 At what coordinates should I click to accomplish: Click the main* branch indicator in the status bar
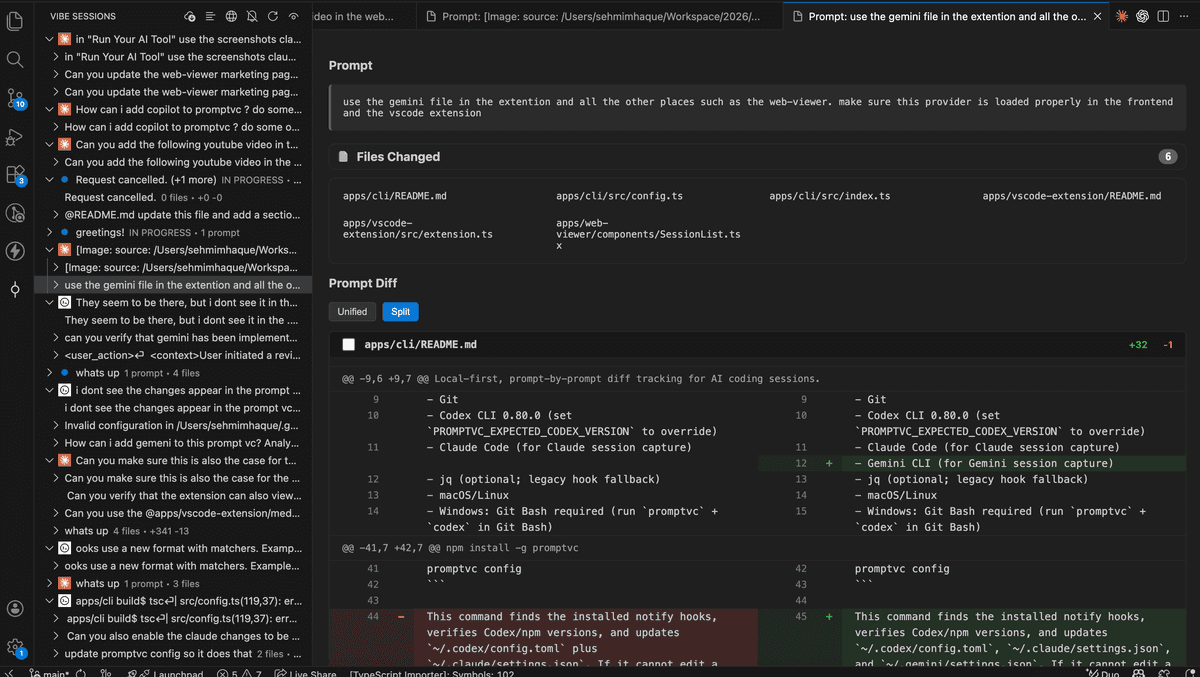[x=47, y=672]
